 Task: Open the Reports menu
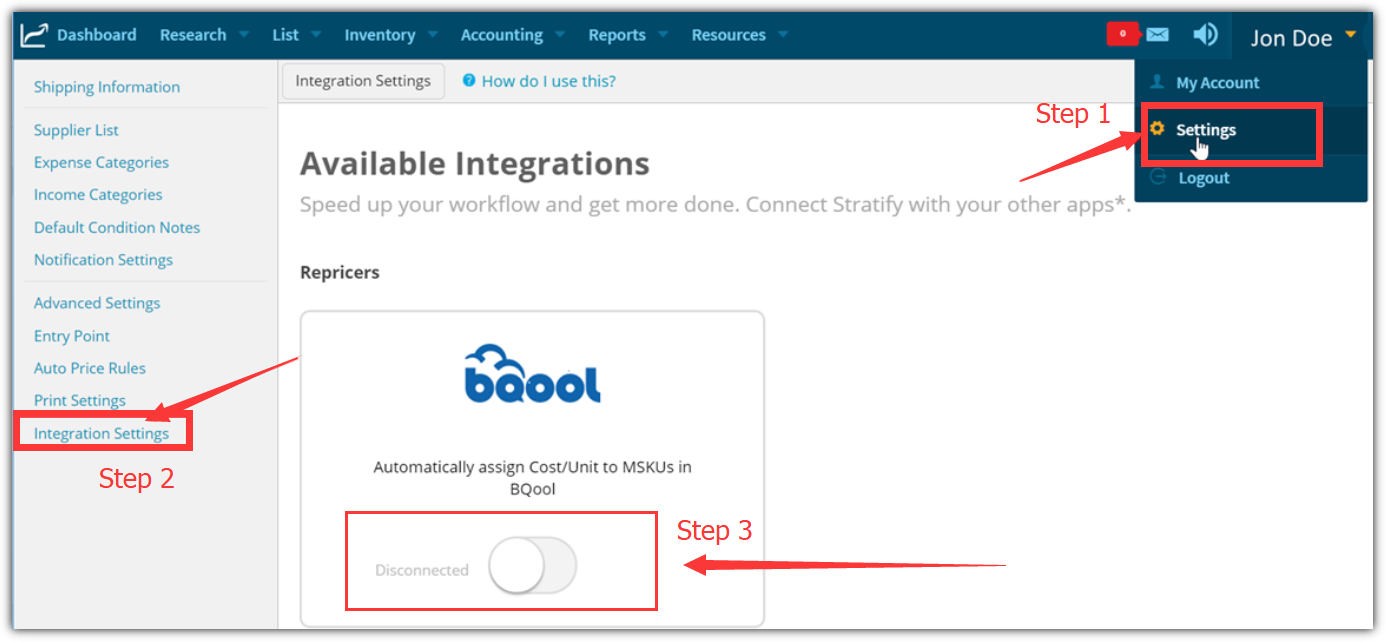pyautogui.click(x=617, y=35)
